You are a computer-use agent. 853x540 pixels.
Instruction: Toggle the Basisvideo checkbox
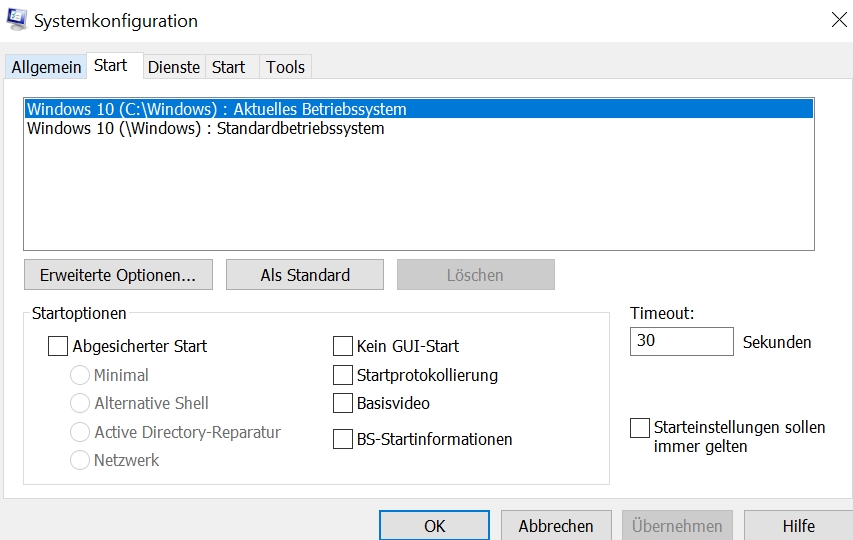click(343, 403)
